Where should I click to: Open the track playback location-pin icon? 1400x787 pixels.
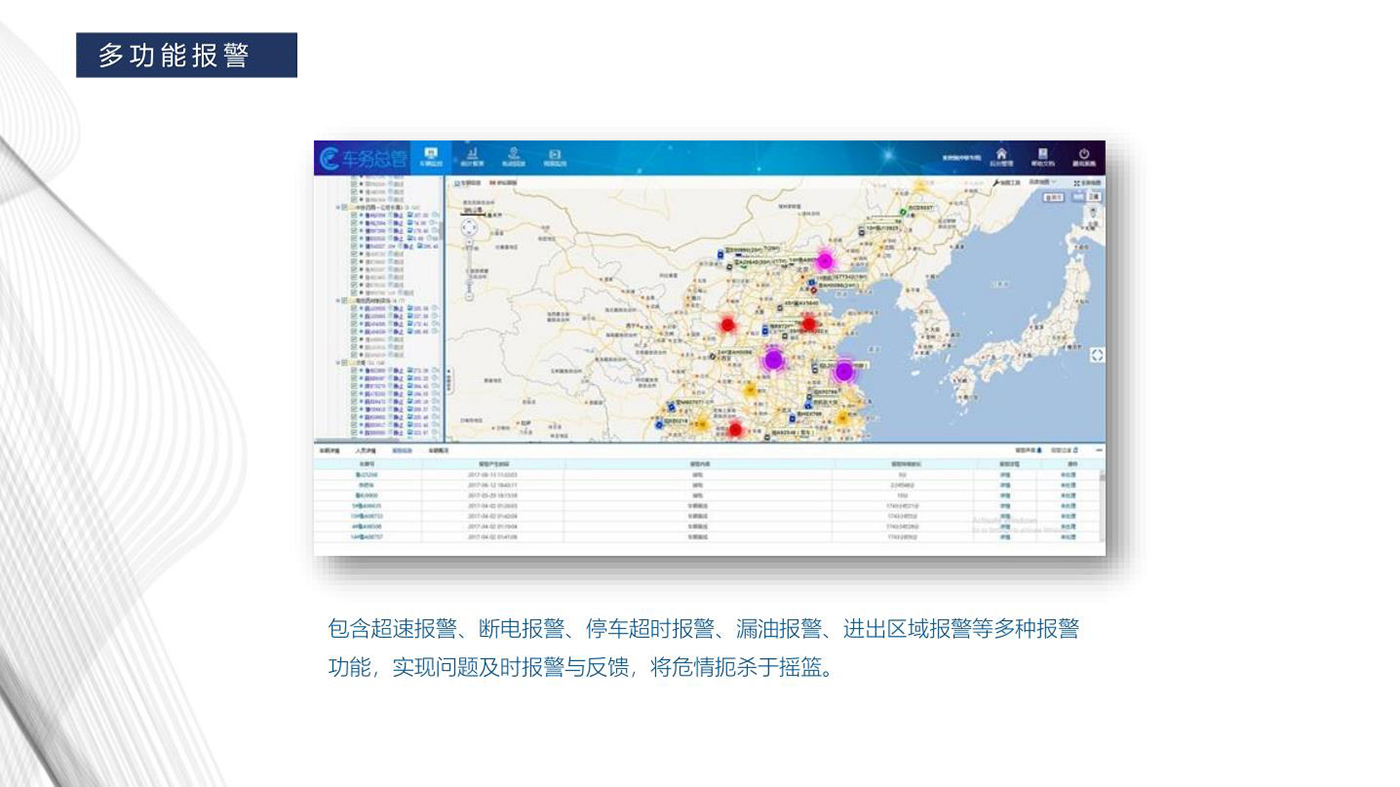tap(513, 157)
